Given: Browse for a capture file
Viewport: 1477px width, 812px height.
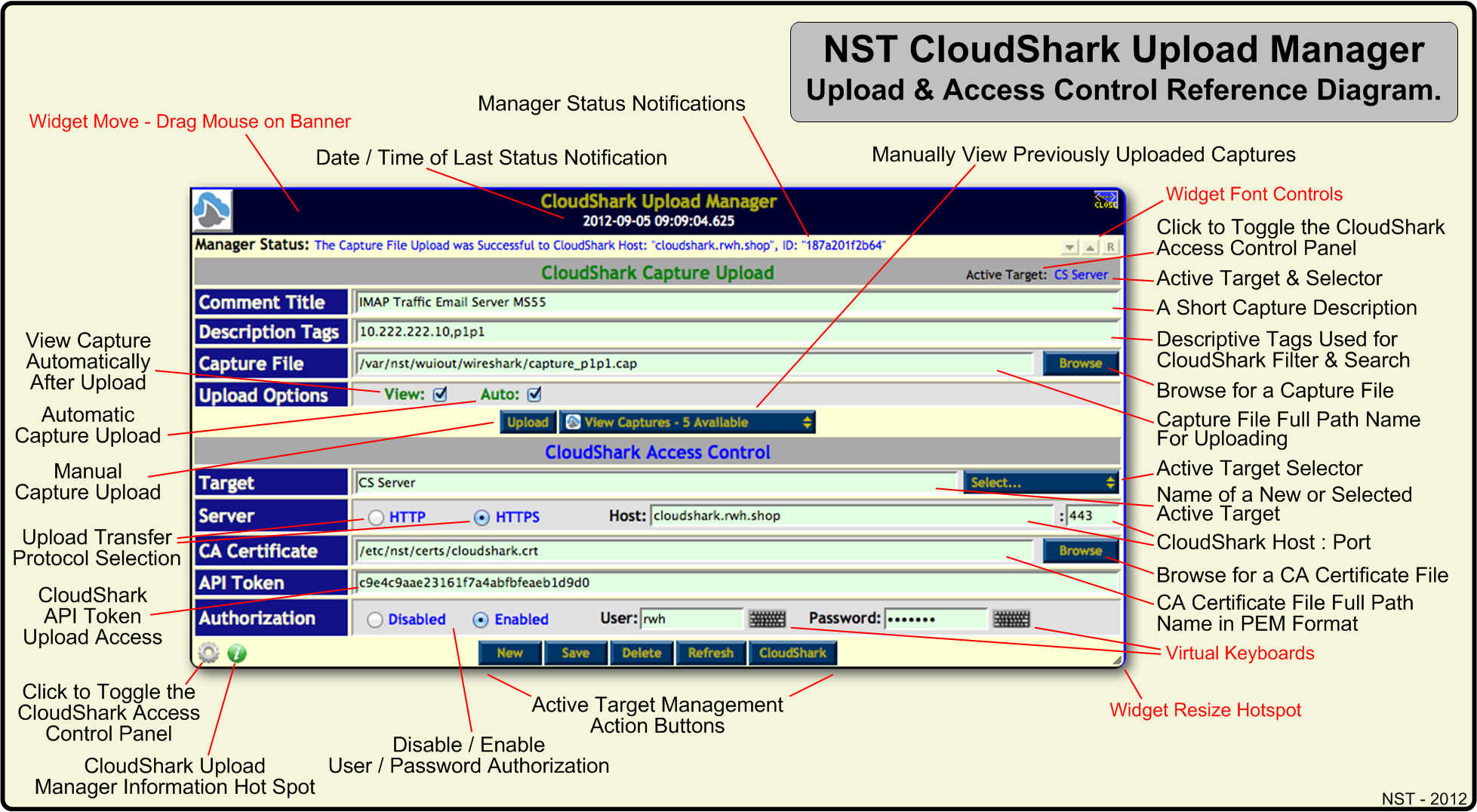Looking at the screenshot, I should click(x=1080, y=363).
